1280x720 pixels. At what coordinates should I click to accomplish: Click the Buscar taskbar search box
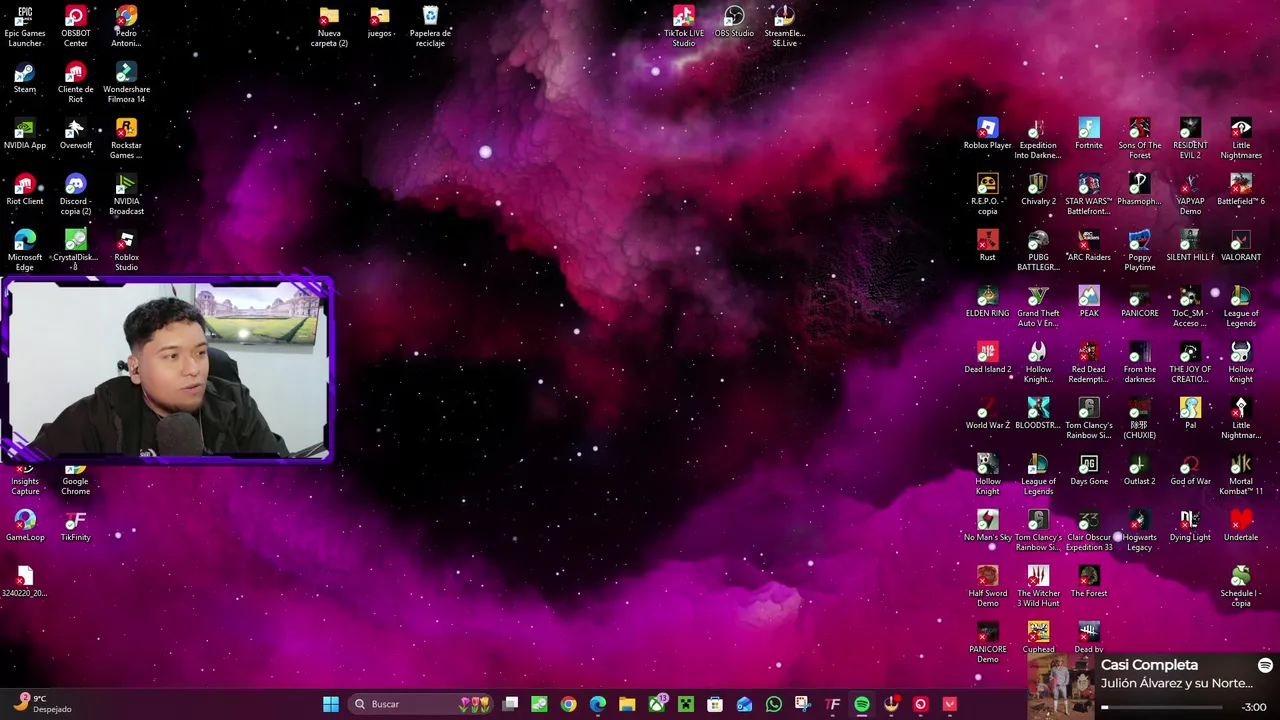422,704
